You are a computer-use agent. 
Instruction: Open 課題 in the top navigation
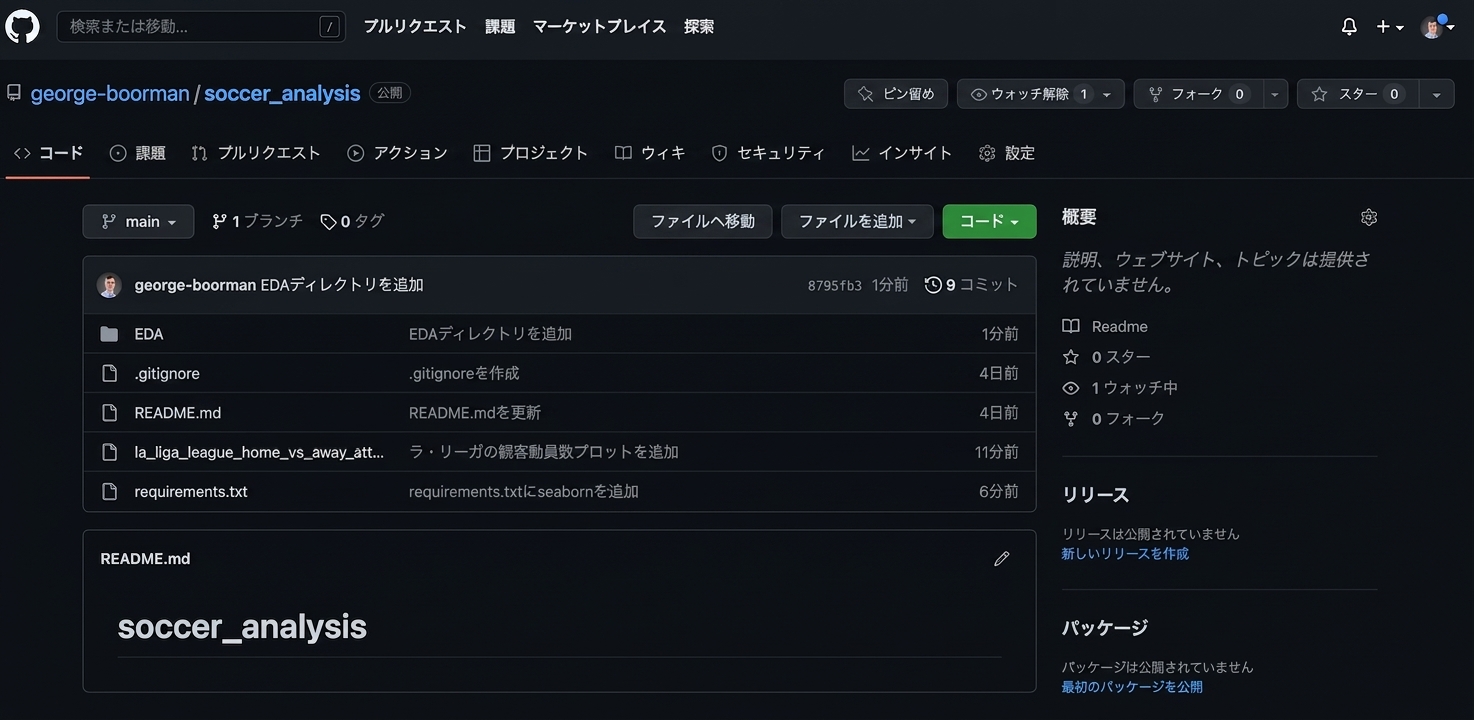[500, 27]
